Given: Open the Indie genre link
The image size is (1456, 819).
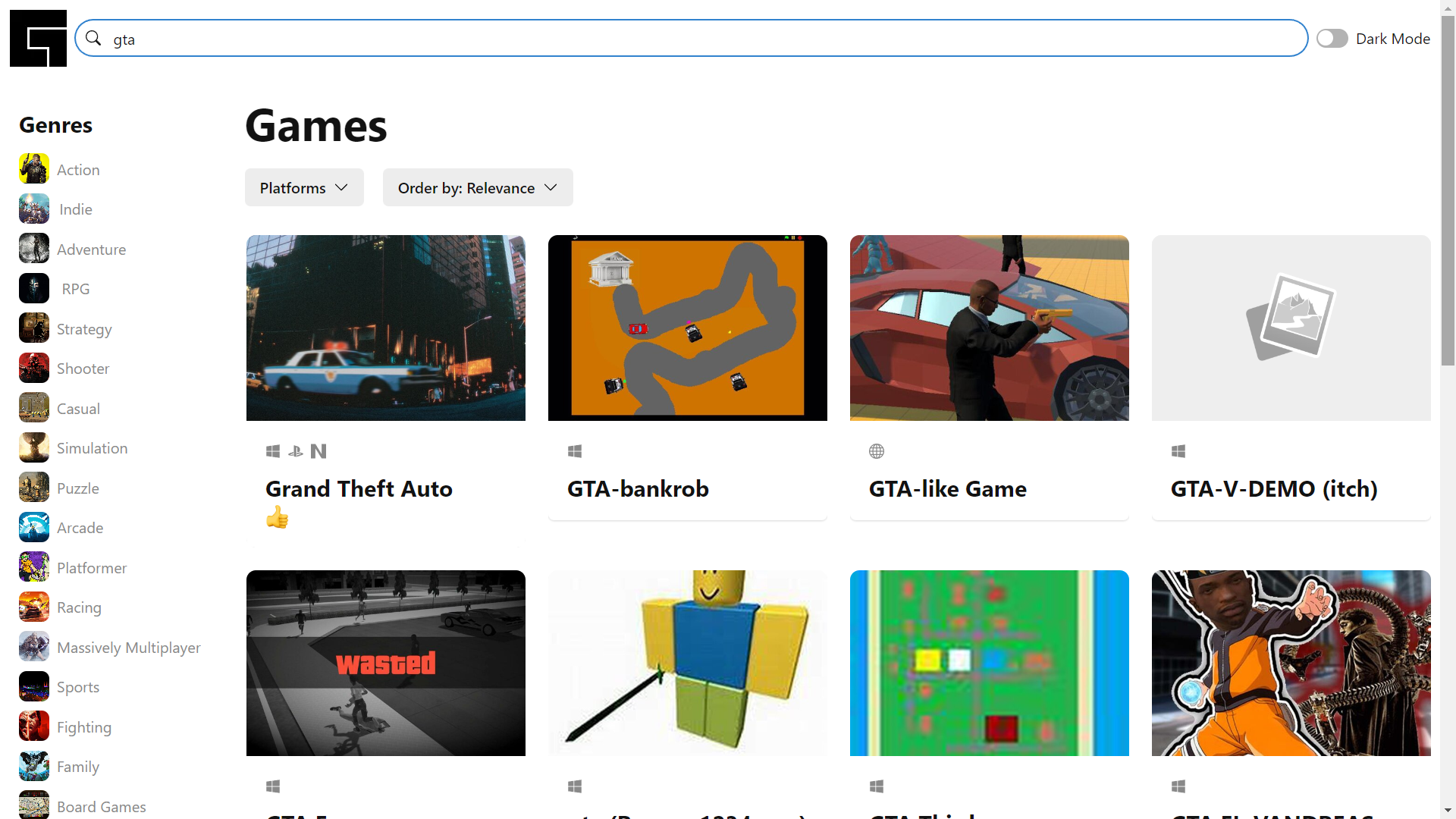Looking at the screenshot, I should (76, 209).
